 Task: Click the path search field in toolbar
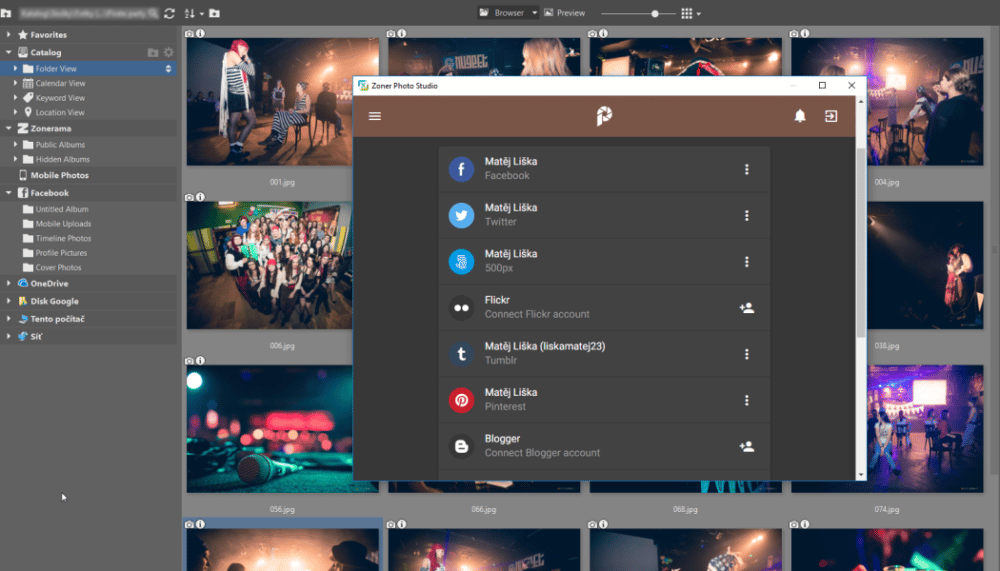[x=88, y=13]
